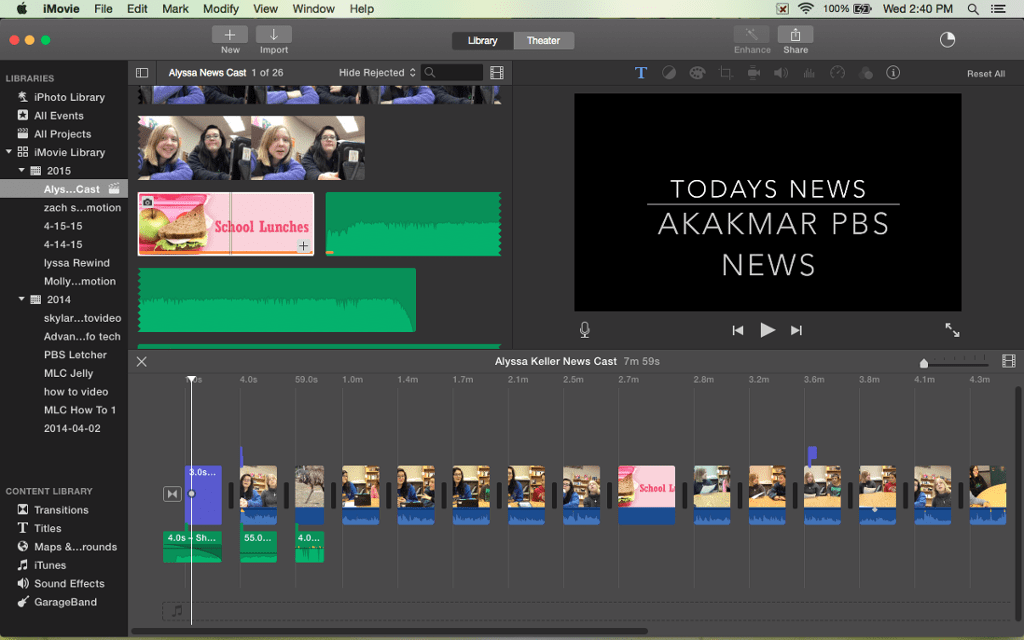1024x640 pixels.
Task: Open the speed adjustment tool
Action: pyautogui.click(x=837, y=72)
